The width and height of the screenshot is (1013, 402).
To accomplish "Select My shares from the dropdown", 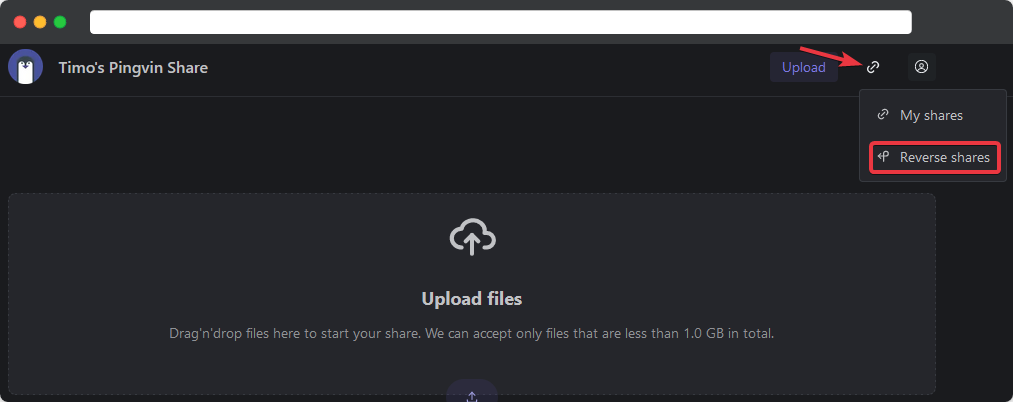I will (x=933, y=115).
